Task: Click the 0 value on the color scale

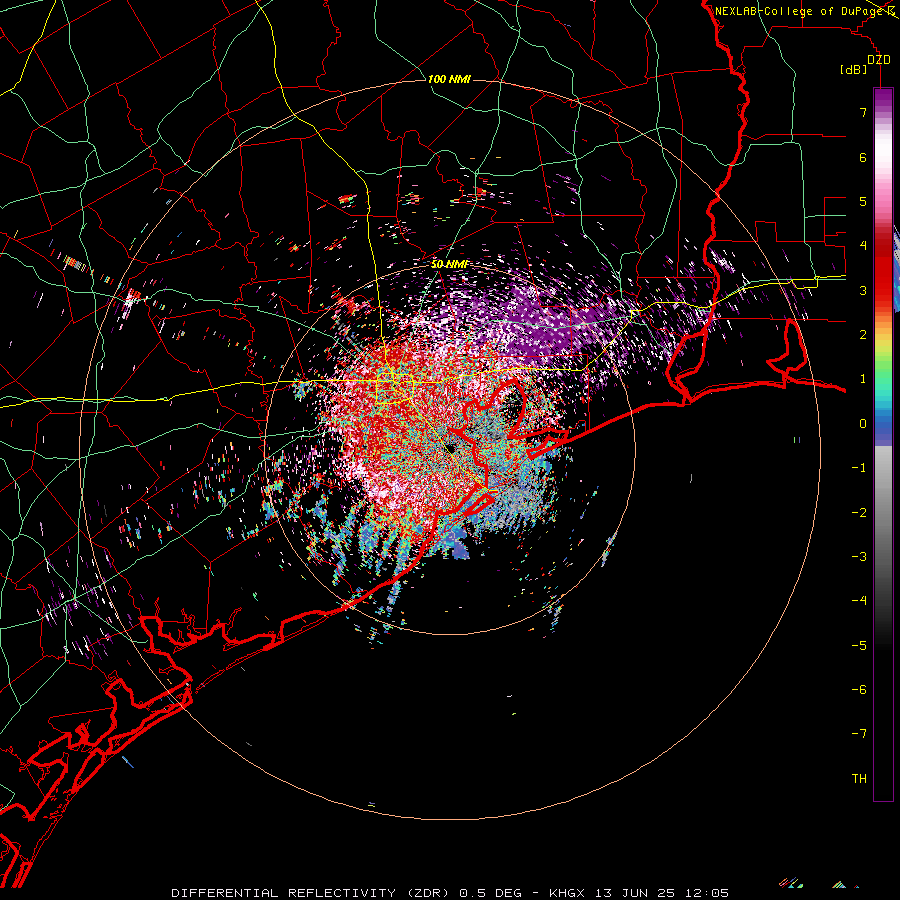Action: (x=863, y=424)
